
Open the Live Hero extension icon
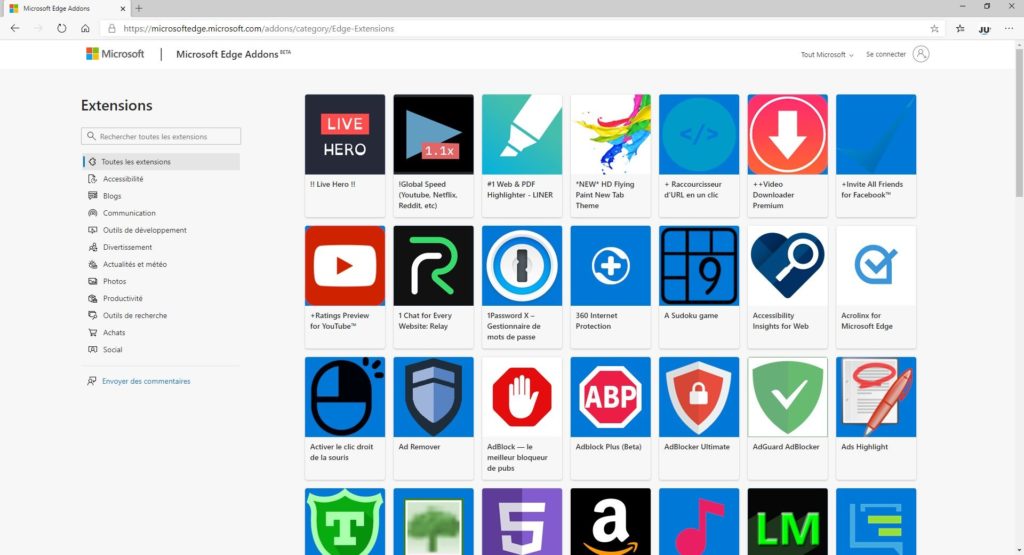[345, 135]
